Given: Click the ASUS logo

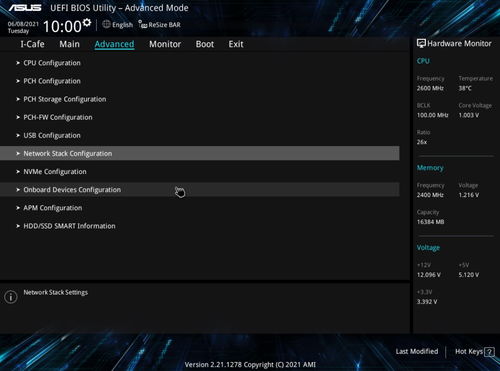Looking at the screenshot, I should click(x=25, y=7).
